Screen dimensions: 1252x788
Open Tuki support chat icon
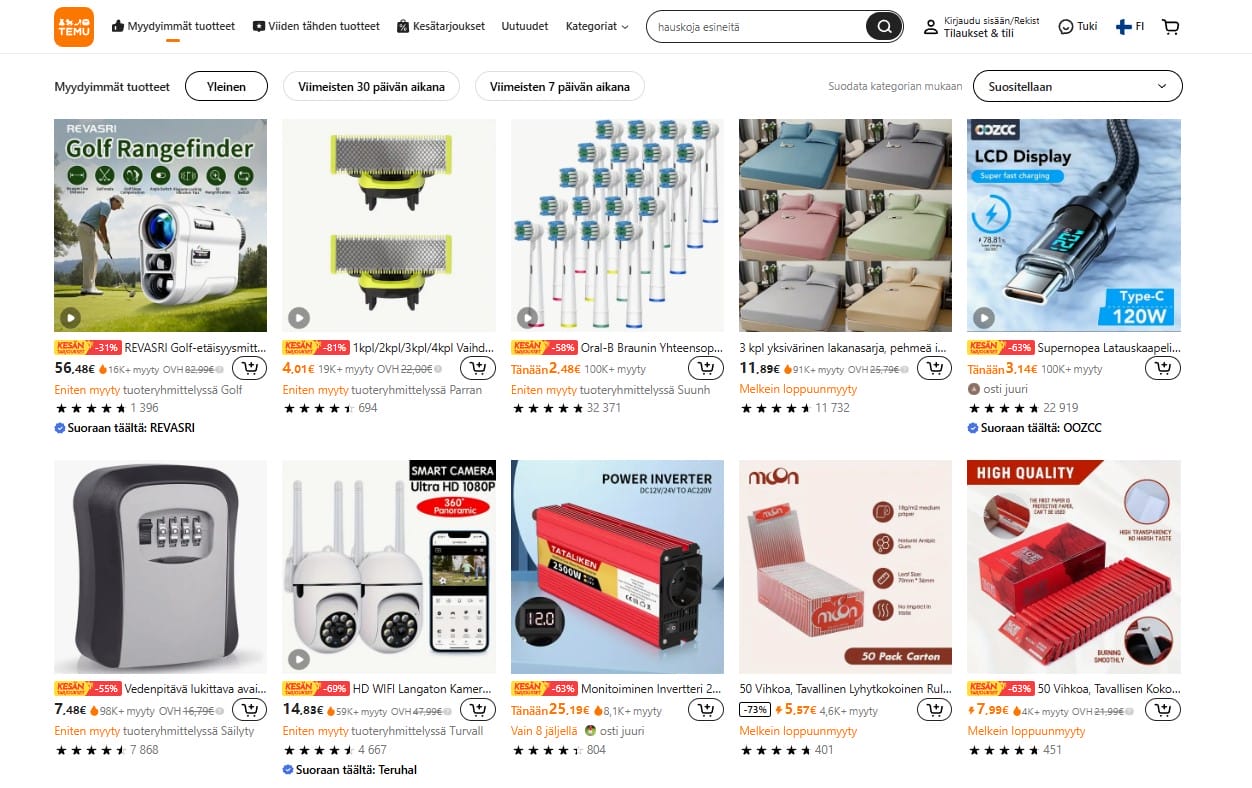(1078, 27)
